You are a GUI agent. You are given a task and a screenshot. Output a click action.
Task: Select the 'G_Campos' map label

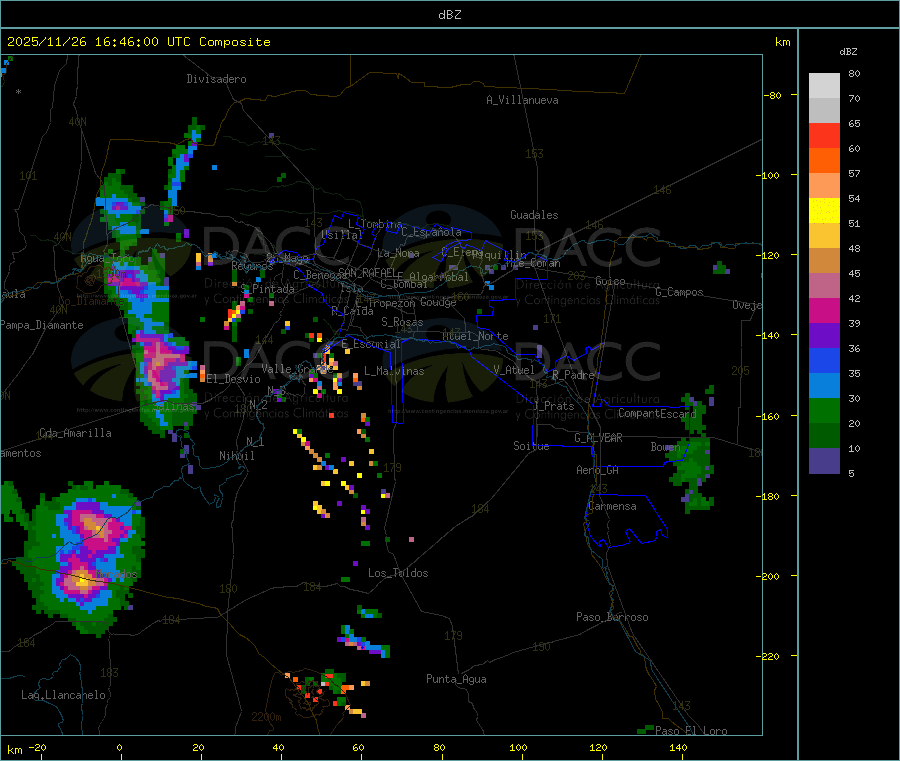coord(680,292)
